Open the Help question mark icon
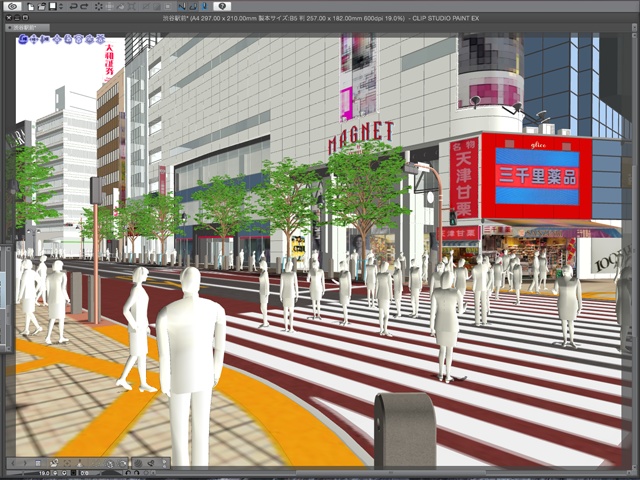Screen dimensions: 640x480 pos(222,7)
